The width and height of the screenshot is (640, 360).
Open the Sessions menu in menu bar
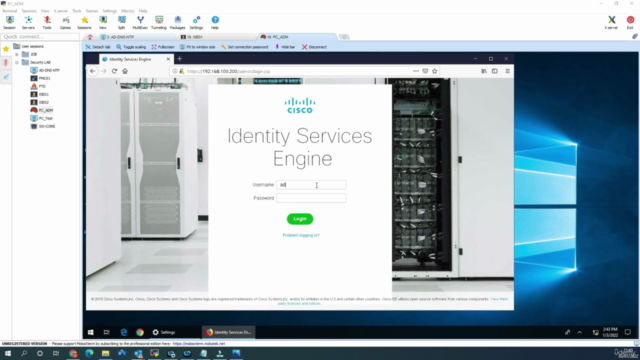(29, 11)
